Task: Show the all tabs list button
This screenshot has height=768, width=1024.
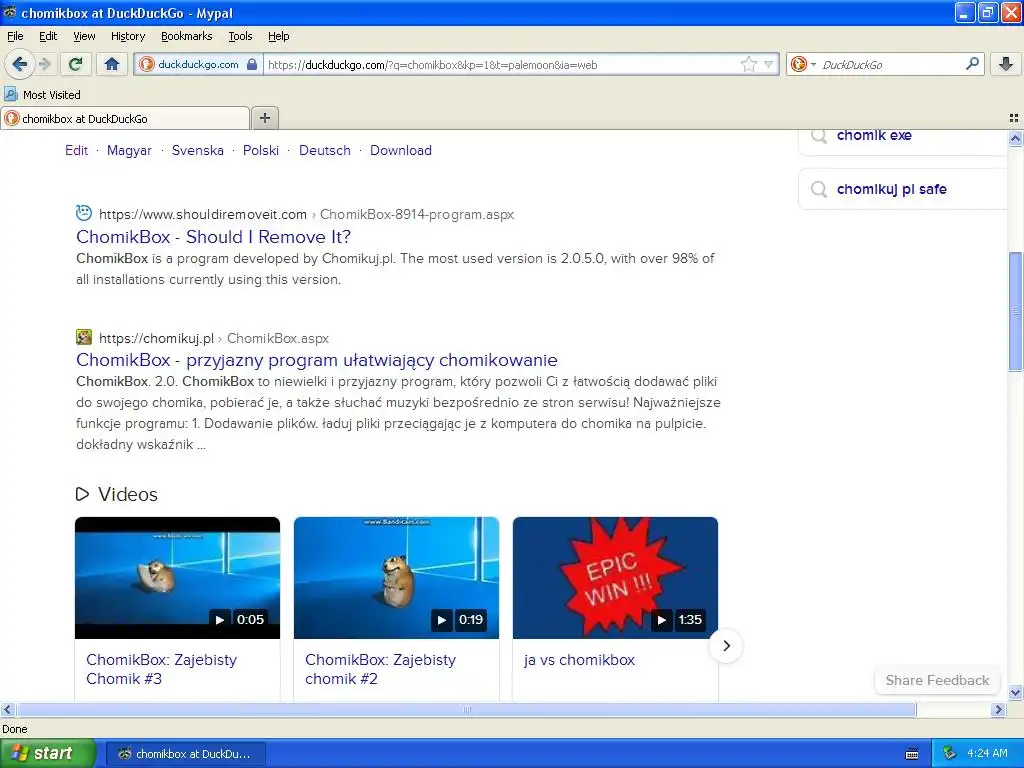Action: [x=1014, y=118]
